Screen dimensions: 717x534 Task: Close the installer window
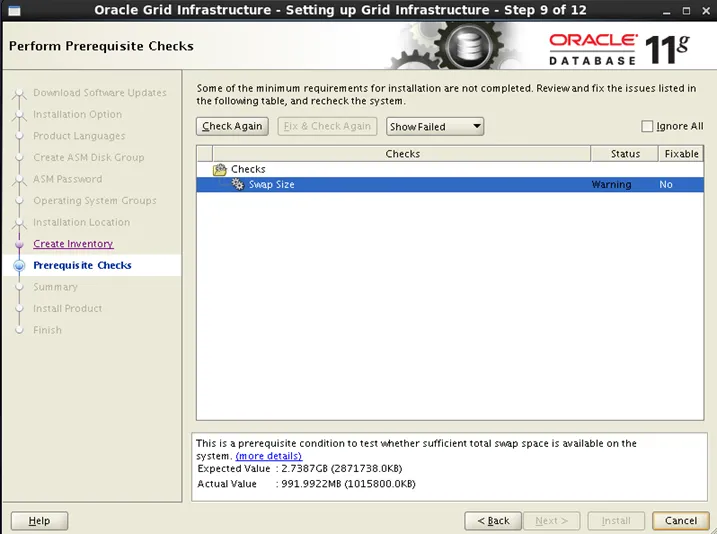click(x=706, y=11)
